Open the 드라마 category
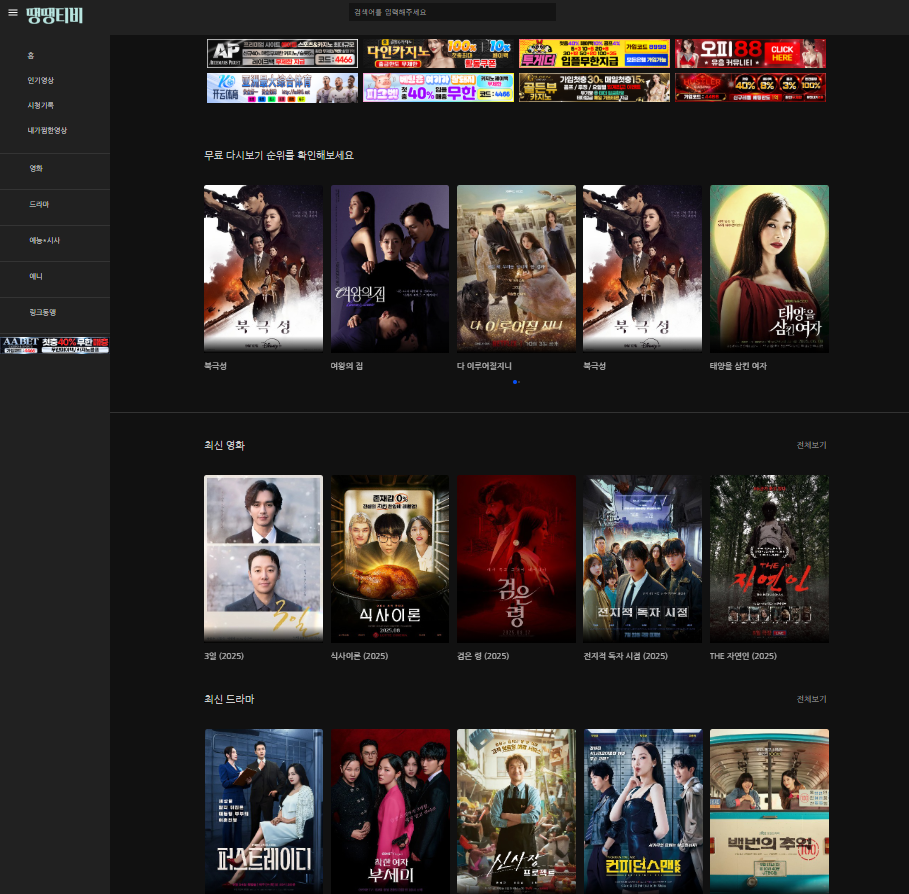 coord(39,204)
